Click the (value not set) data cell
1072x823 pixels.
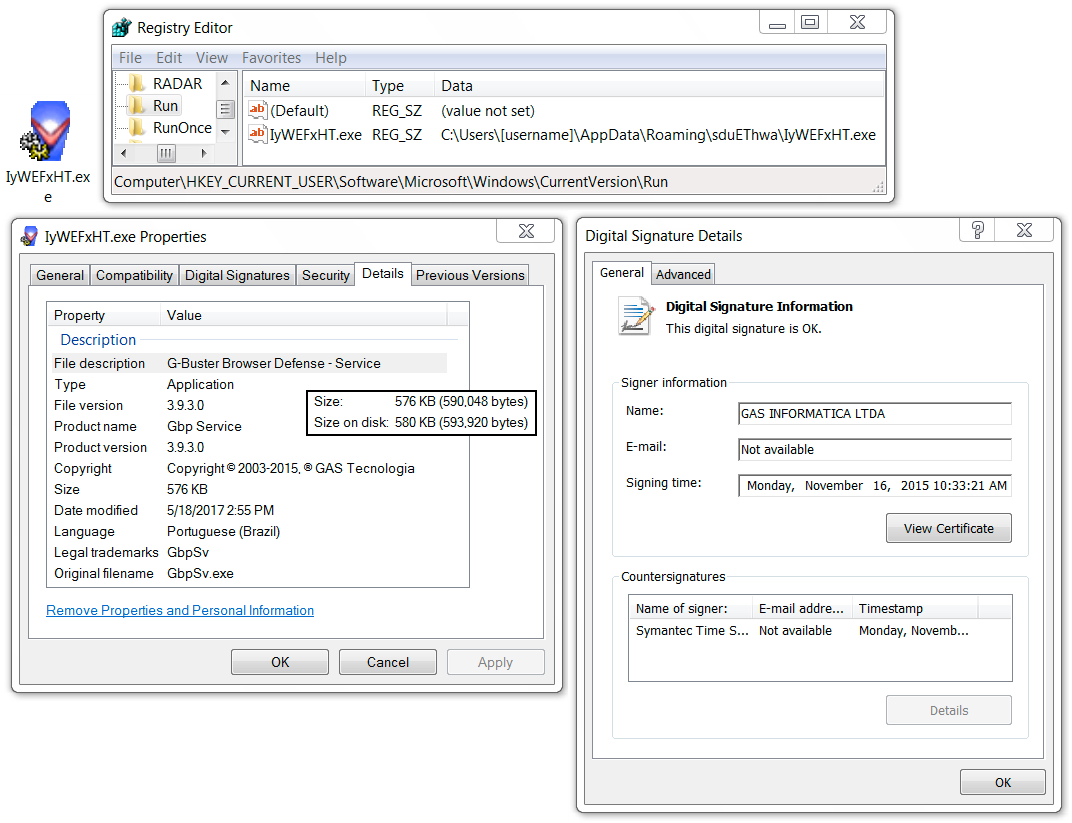487,111
